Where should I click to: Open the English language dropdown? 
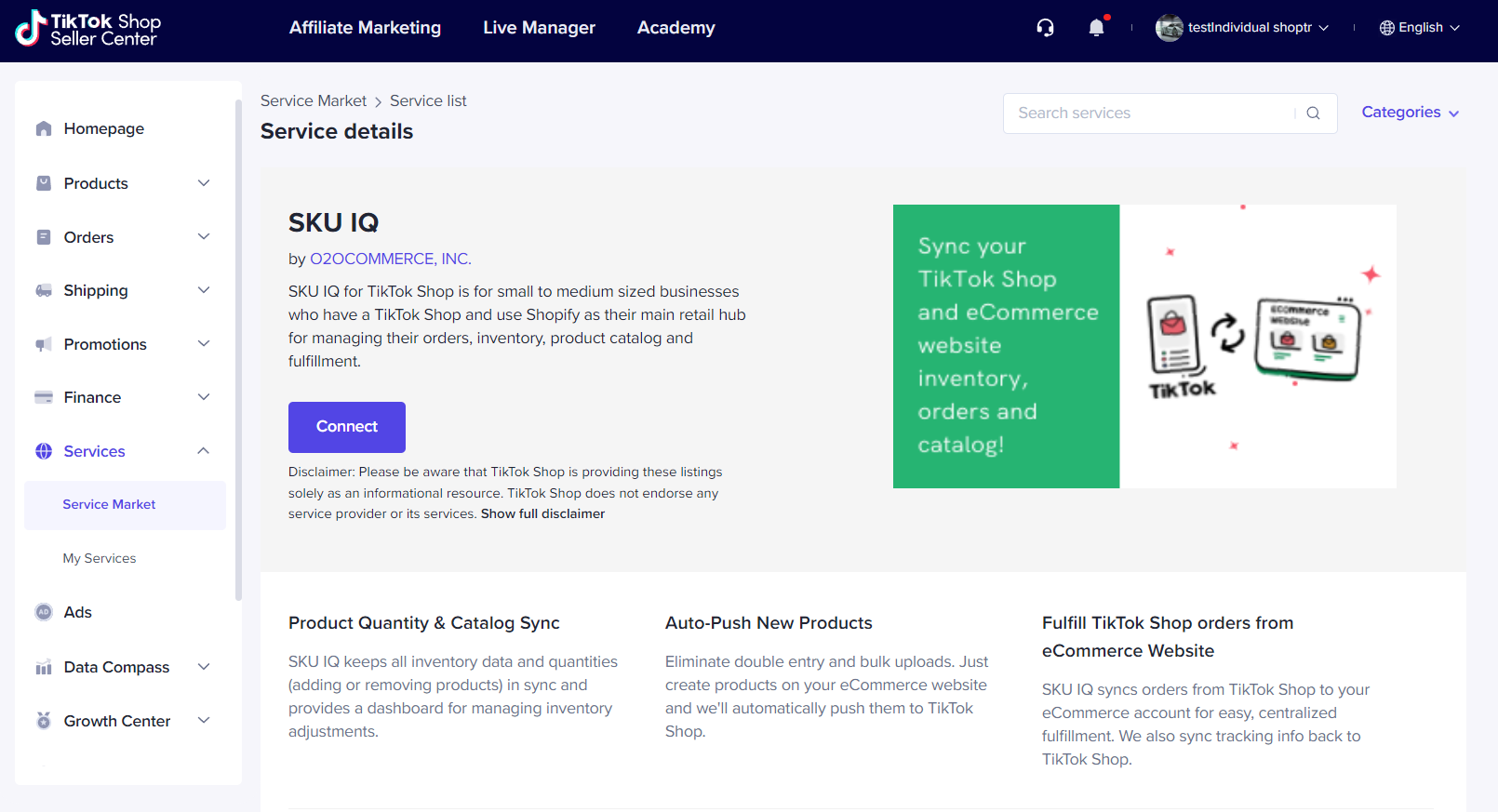click(x=1420, y=28)
